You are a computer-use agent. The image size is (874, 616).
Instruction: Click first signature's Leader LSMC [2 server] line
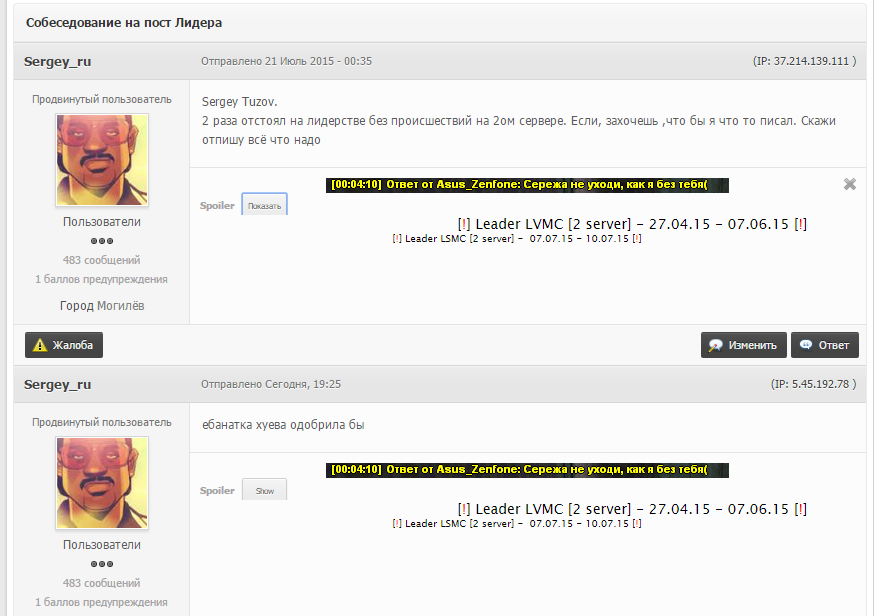click(x=517, y=239)
